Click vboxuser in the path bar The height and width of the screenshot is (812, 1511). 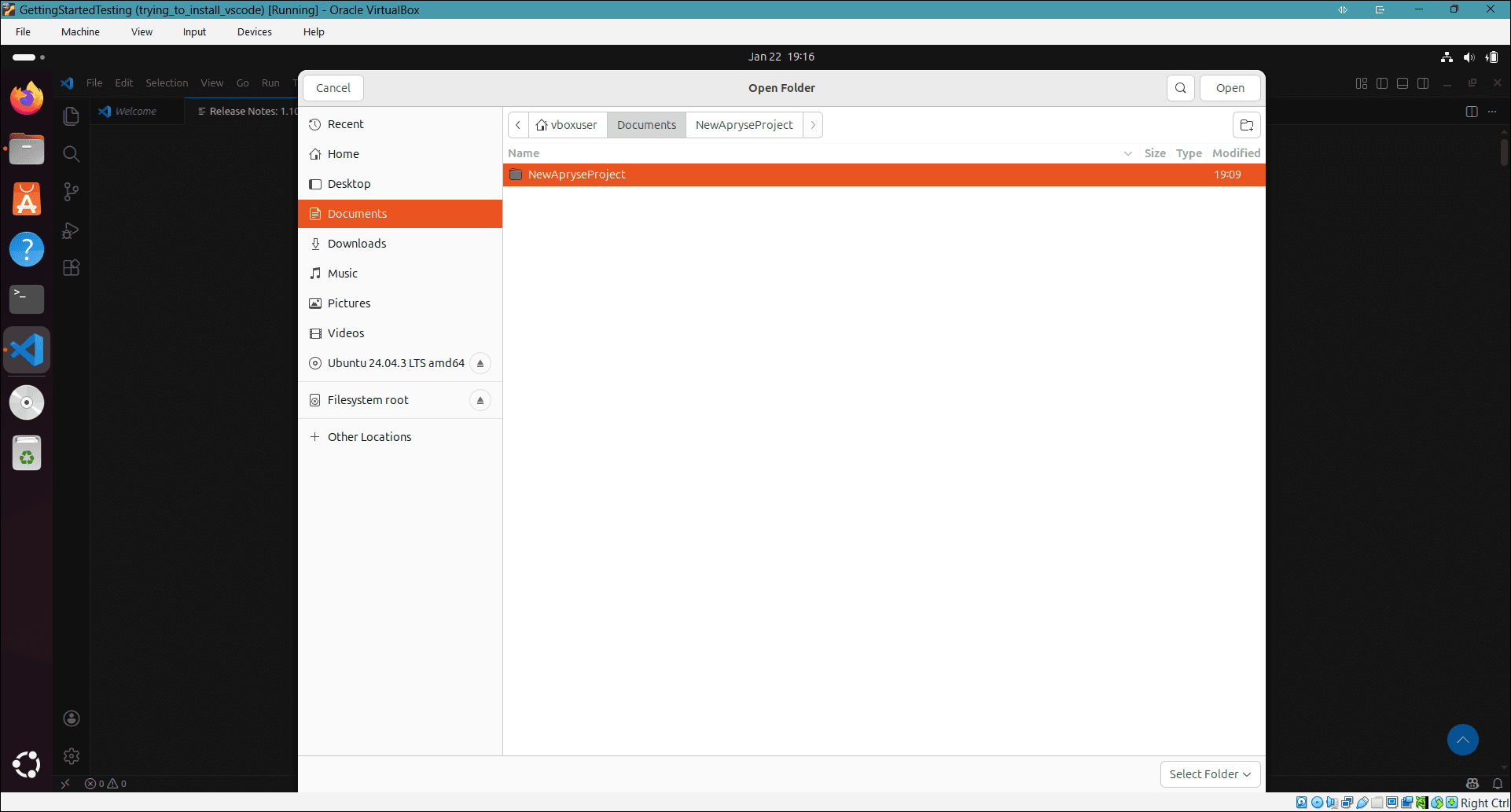[567, 125]
